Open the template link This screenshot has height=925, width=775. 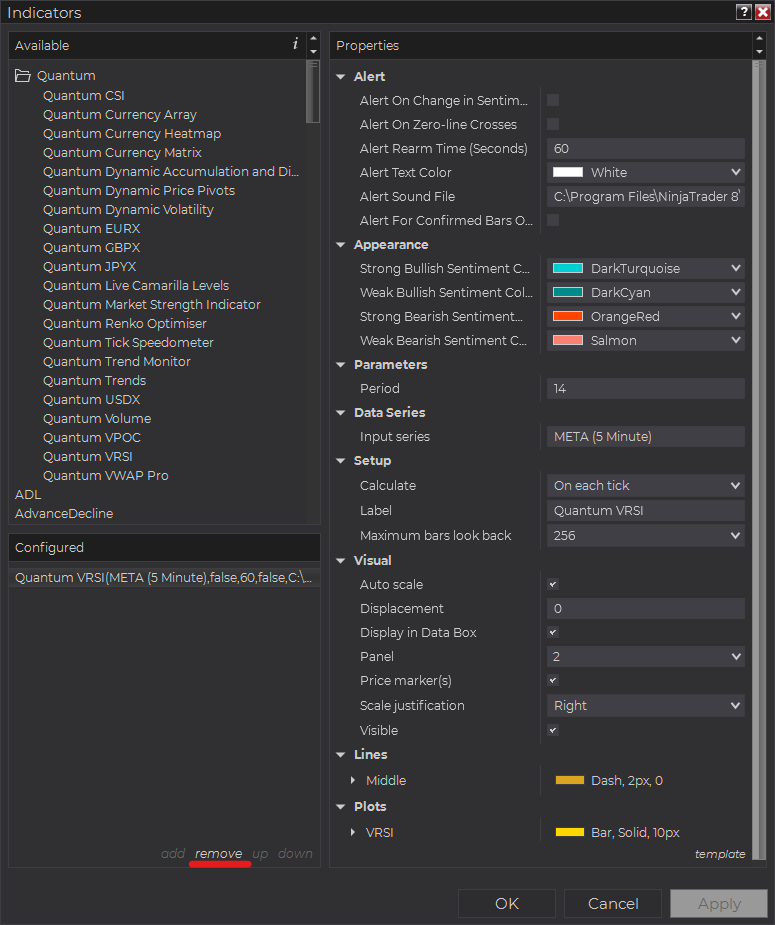coord(720,854)
